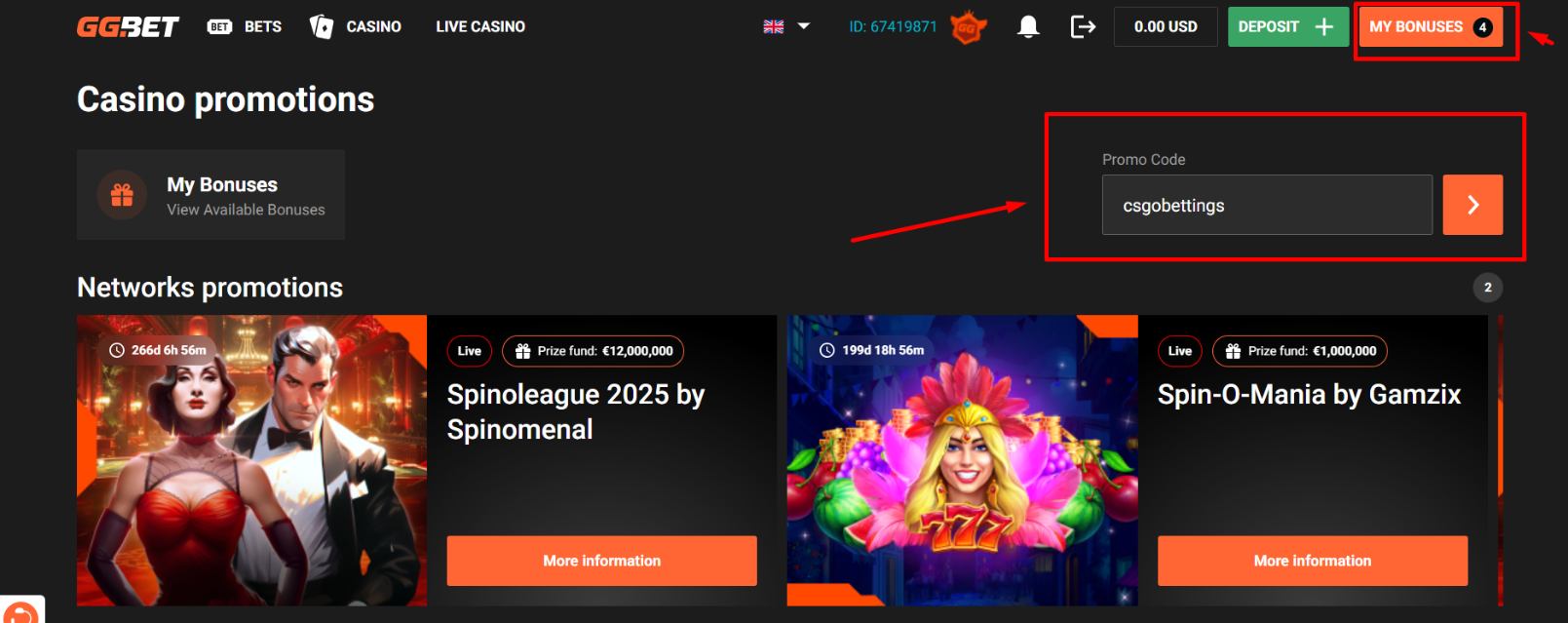Click the orange avatar badge icon
This screenshot has height=623, width=1568.
(968, 27)
